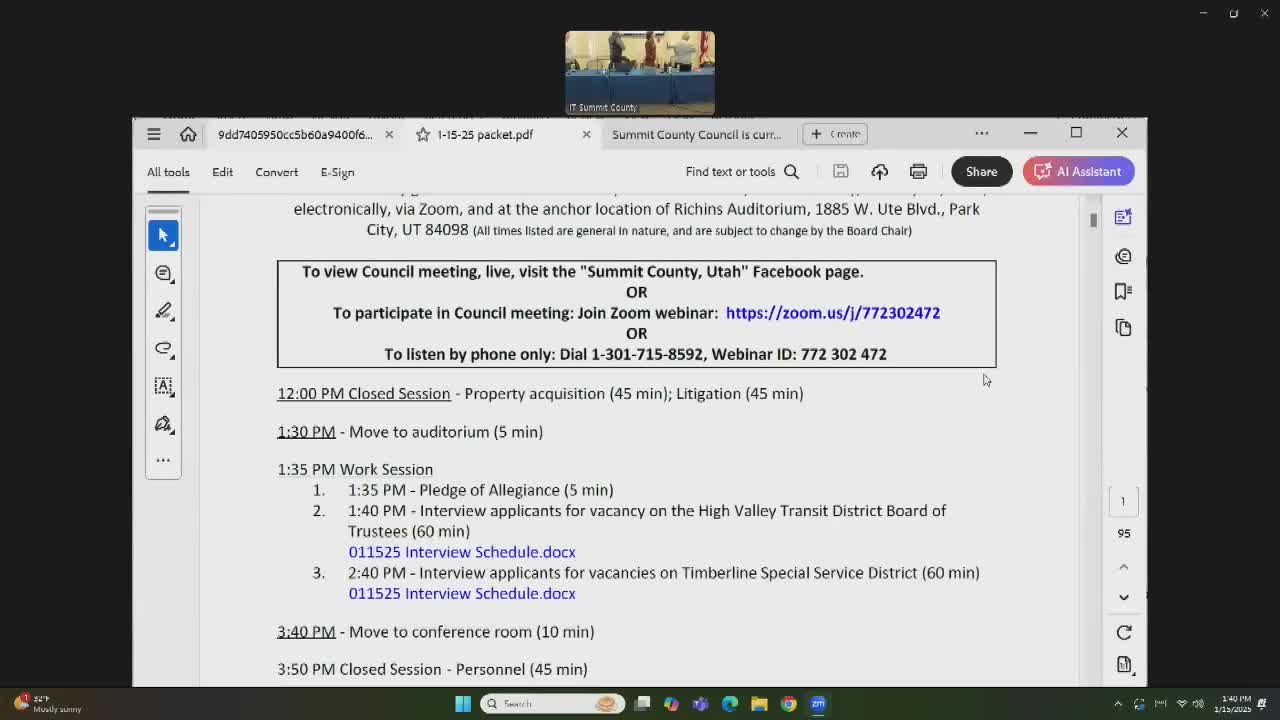Select the text box tool
The image size is (1280, 720).
point(163,386)
